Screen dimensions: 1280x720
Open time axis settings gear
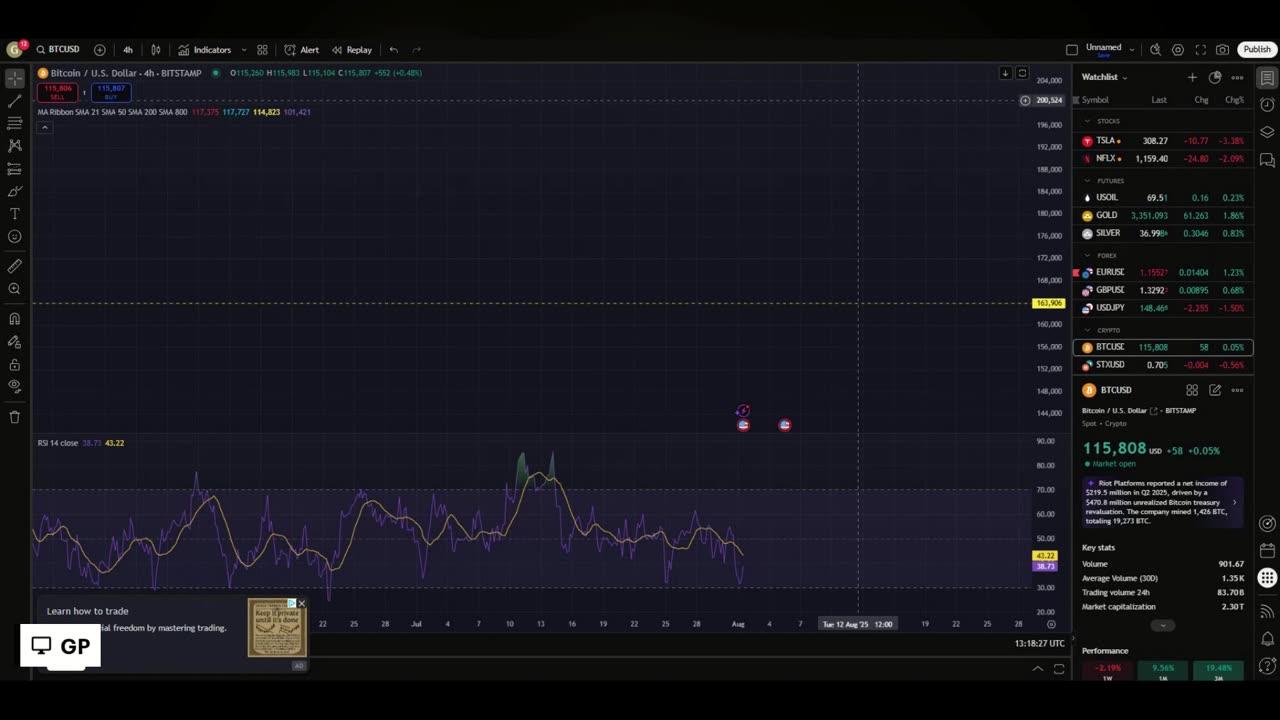[x=1050, y=624]
